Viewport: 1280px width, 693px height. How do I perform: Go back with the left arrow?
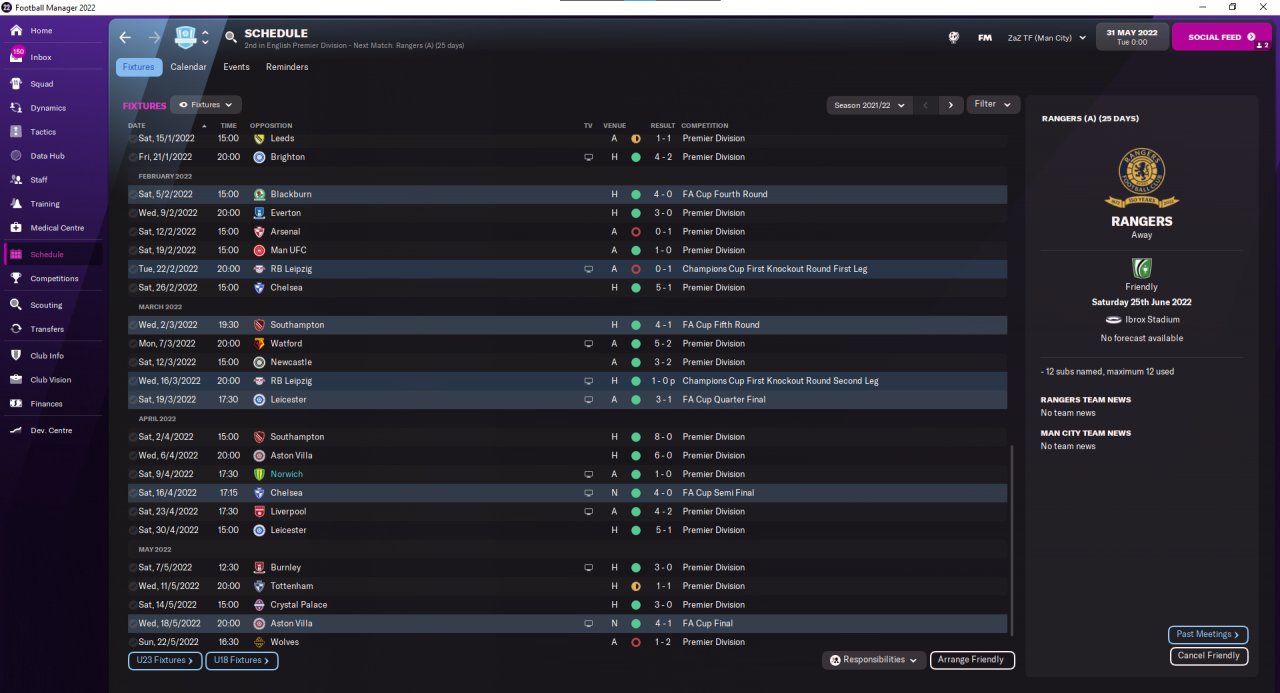click(125, 37)
